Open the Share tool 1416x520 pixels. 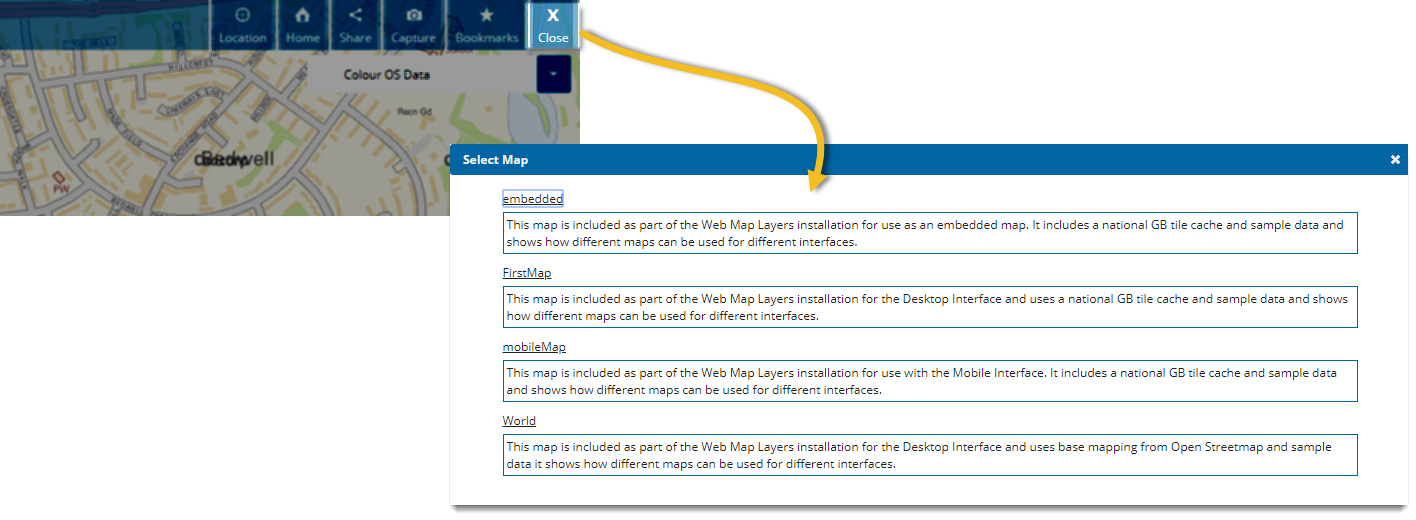(355, 25)
